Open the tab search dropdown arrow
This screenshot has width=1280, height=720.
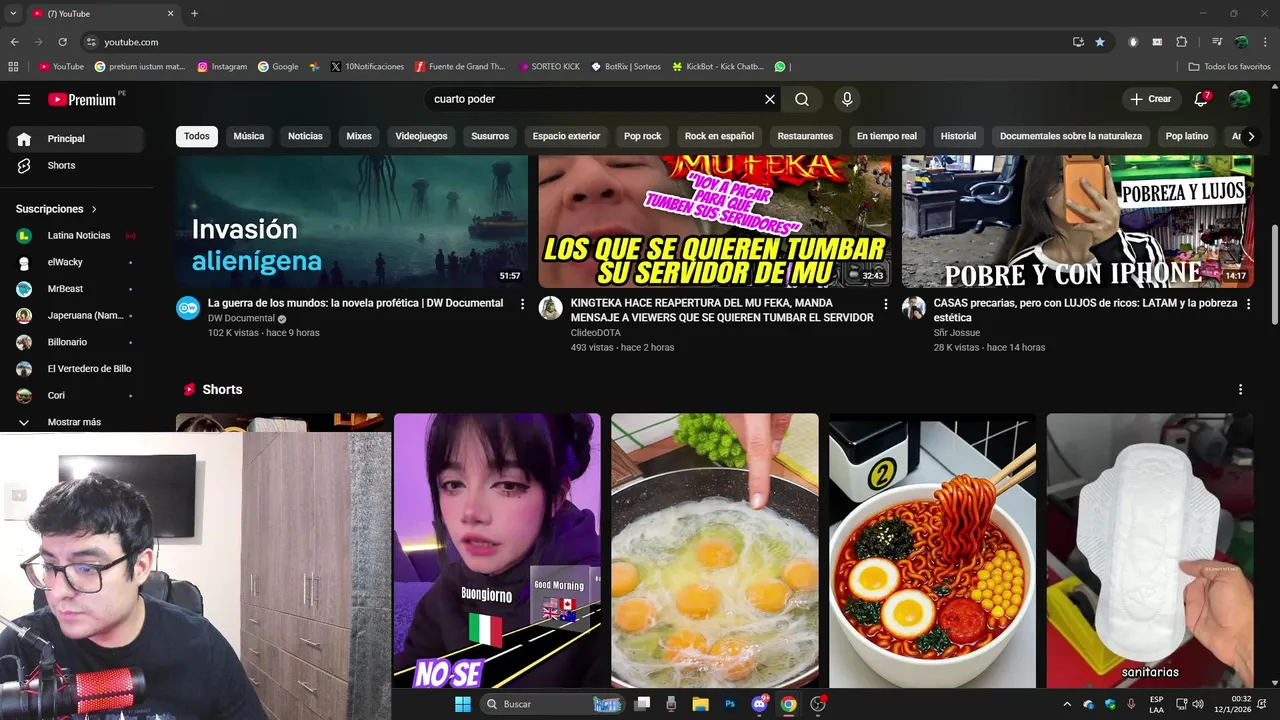point(13,13)
